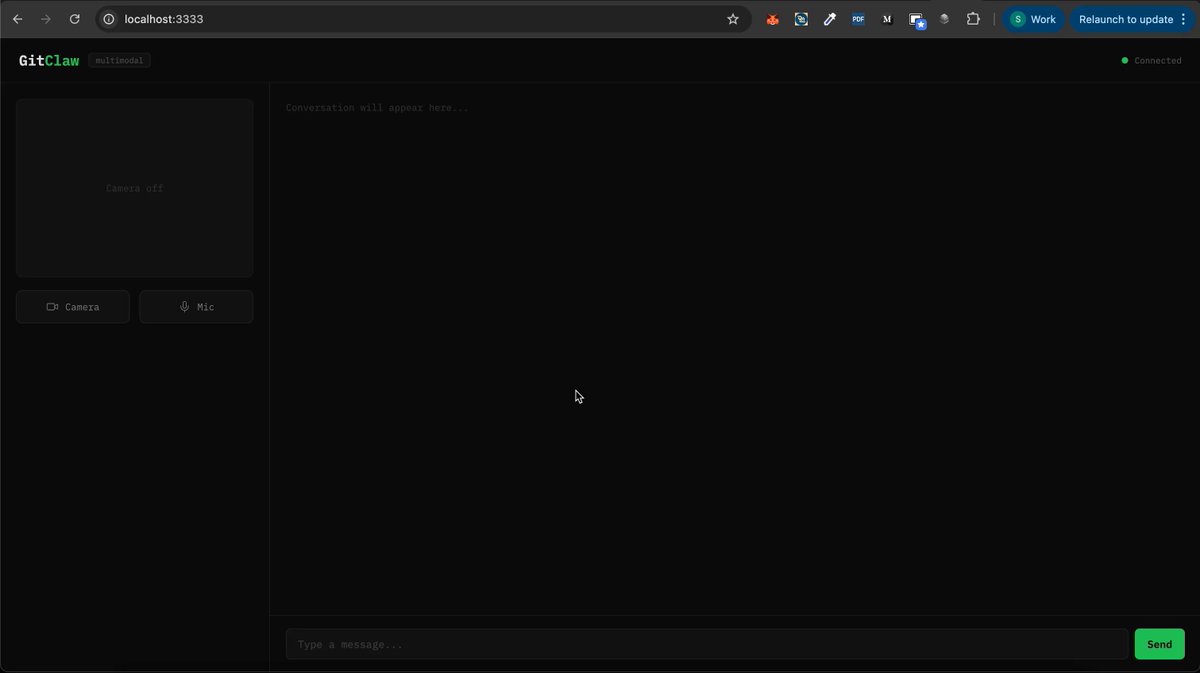Launch the screenshot capture extension
Image resolution: width=1200 pixels, height=673 pixels.
(801, 18)
